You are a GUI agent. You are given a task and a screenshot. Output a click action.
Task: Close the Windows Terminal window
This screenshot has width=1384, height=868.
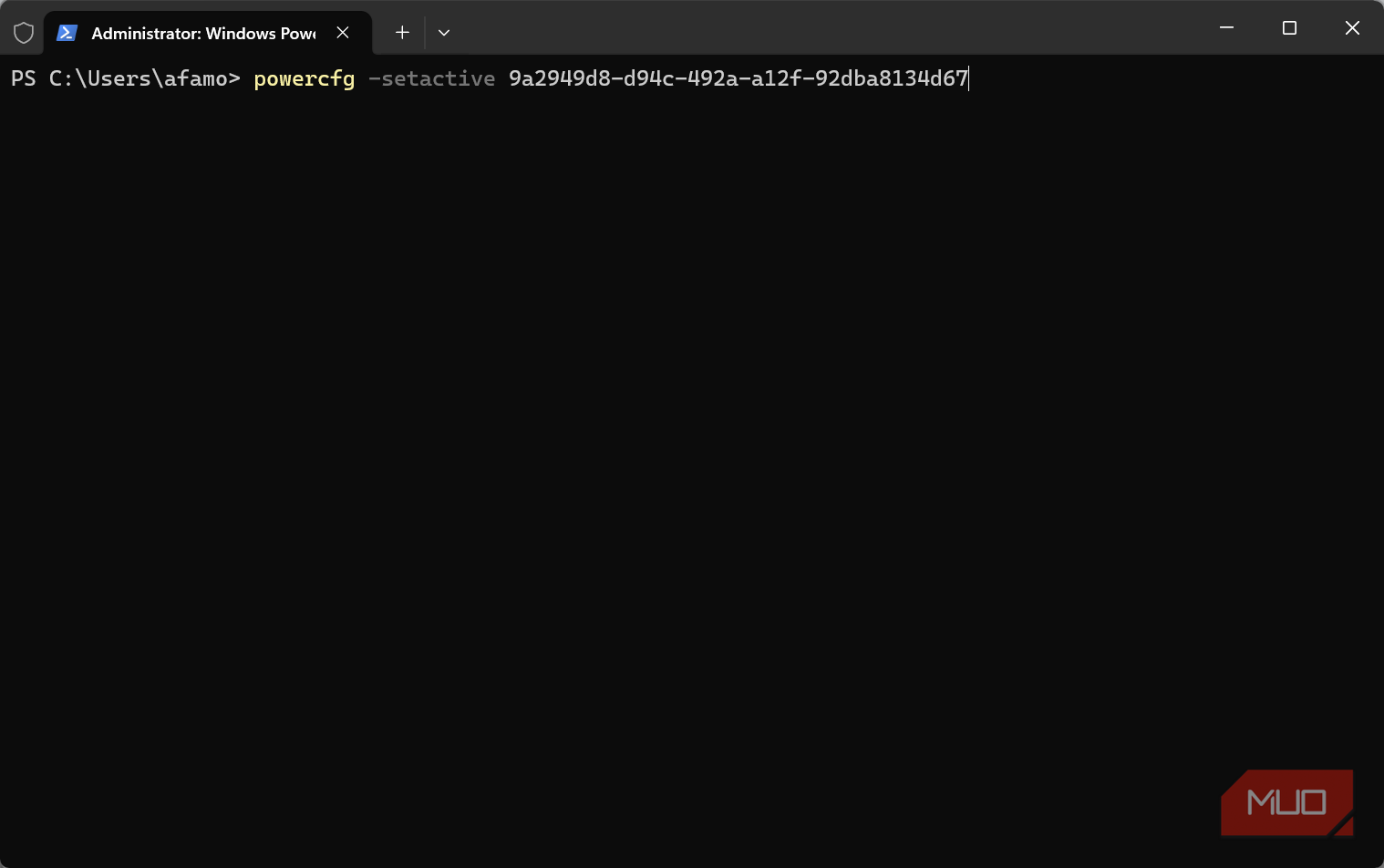(x=1352, y=27)
